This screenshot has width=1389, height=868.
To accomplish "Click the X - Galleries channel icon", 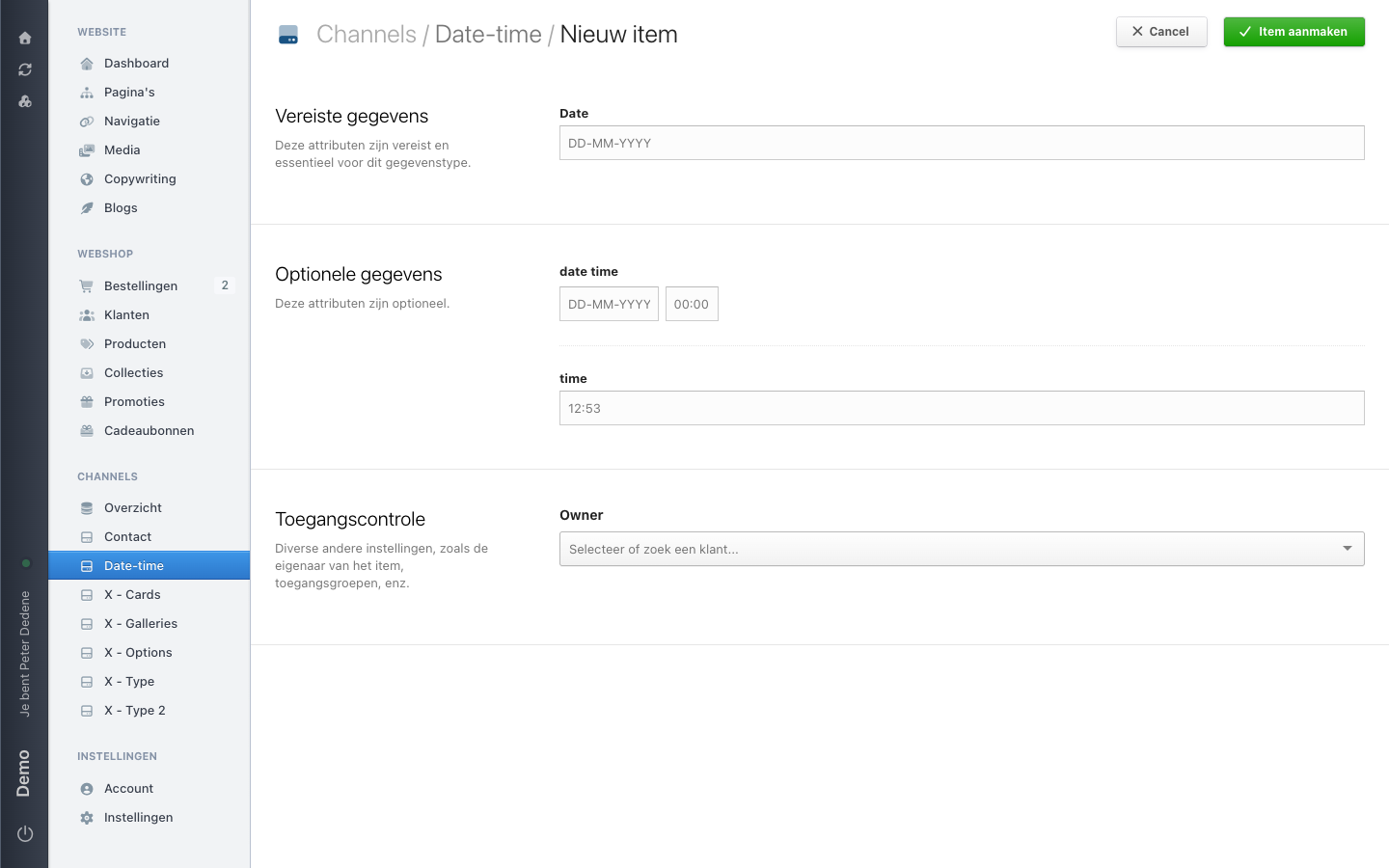I will 87,624.
